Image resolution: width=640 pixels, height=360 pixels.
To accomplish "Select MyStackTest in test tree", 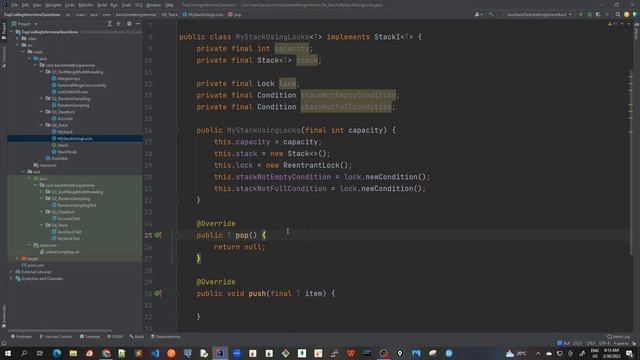I will tap(68, 238).
